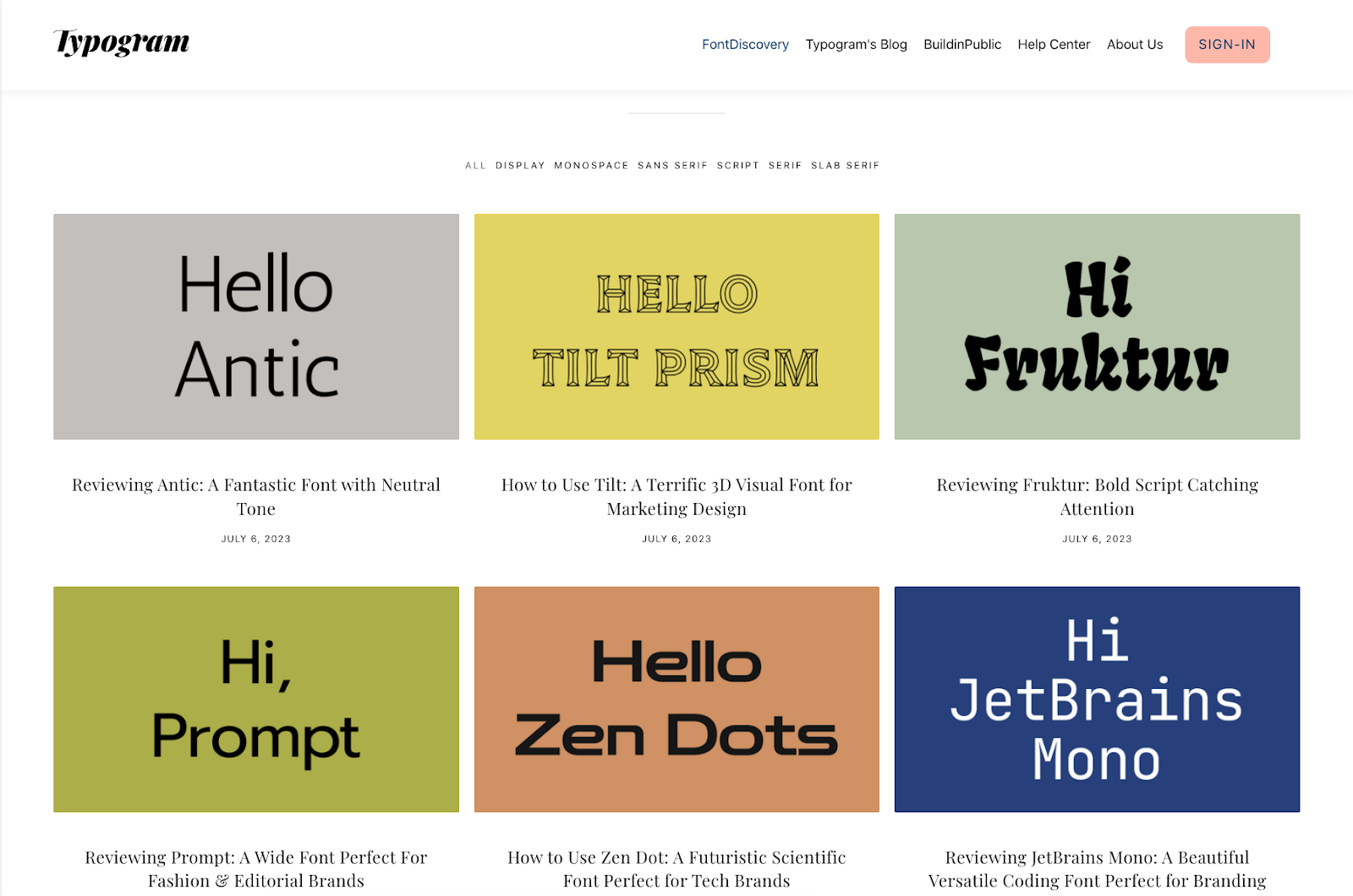Viewport: 1353px width, 896px height.
Task: Filter fonts by MONOSPACE category
Action: coord(591,165)
